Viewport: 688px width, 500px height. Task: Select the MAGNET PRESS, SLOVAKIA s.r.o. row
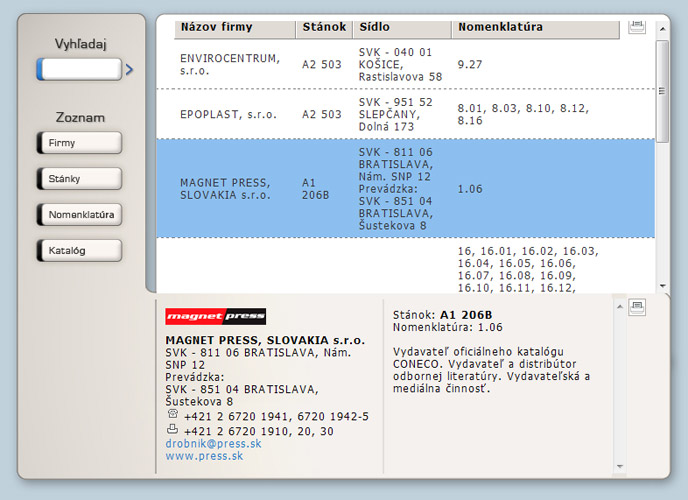click(405, 189)
